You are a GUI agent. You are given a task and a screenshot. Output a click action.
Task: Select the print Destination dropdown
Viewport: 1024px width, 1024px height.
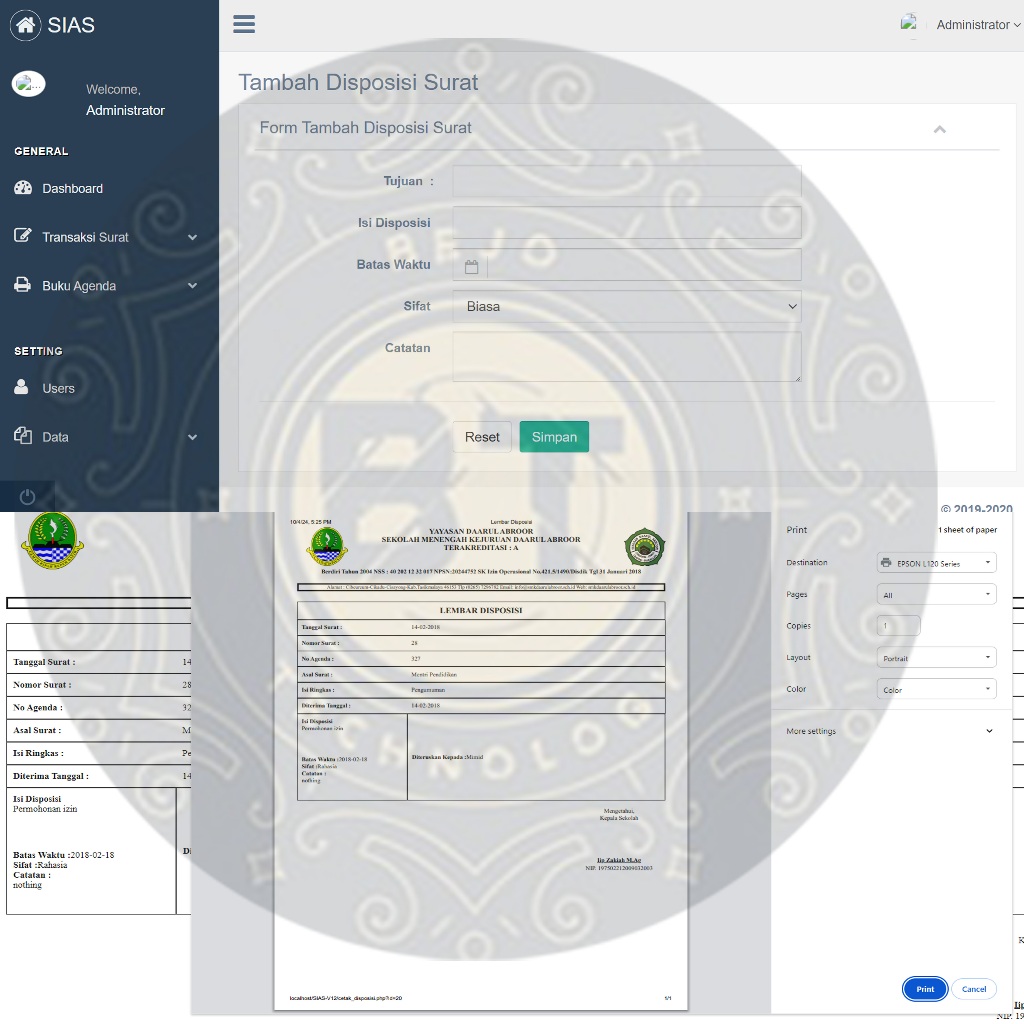pos(936,563)
